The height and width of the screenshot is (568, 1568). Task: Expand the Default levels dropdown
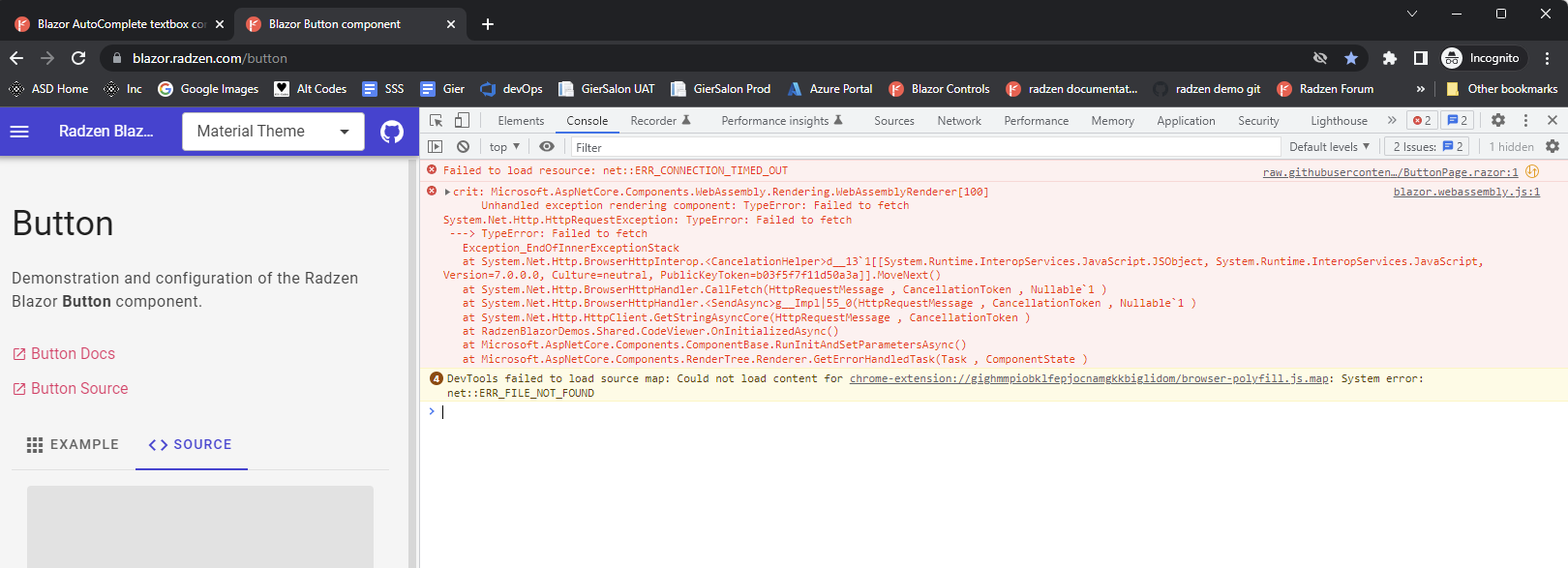click(1329, 147)
